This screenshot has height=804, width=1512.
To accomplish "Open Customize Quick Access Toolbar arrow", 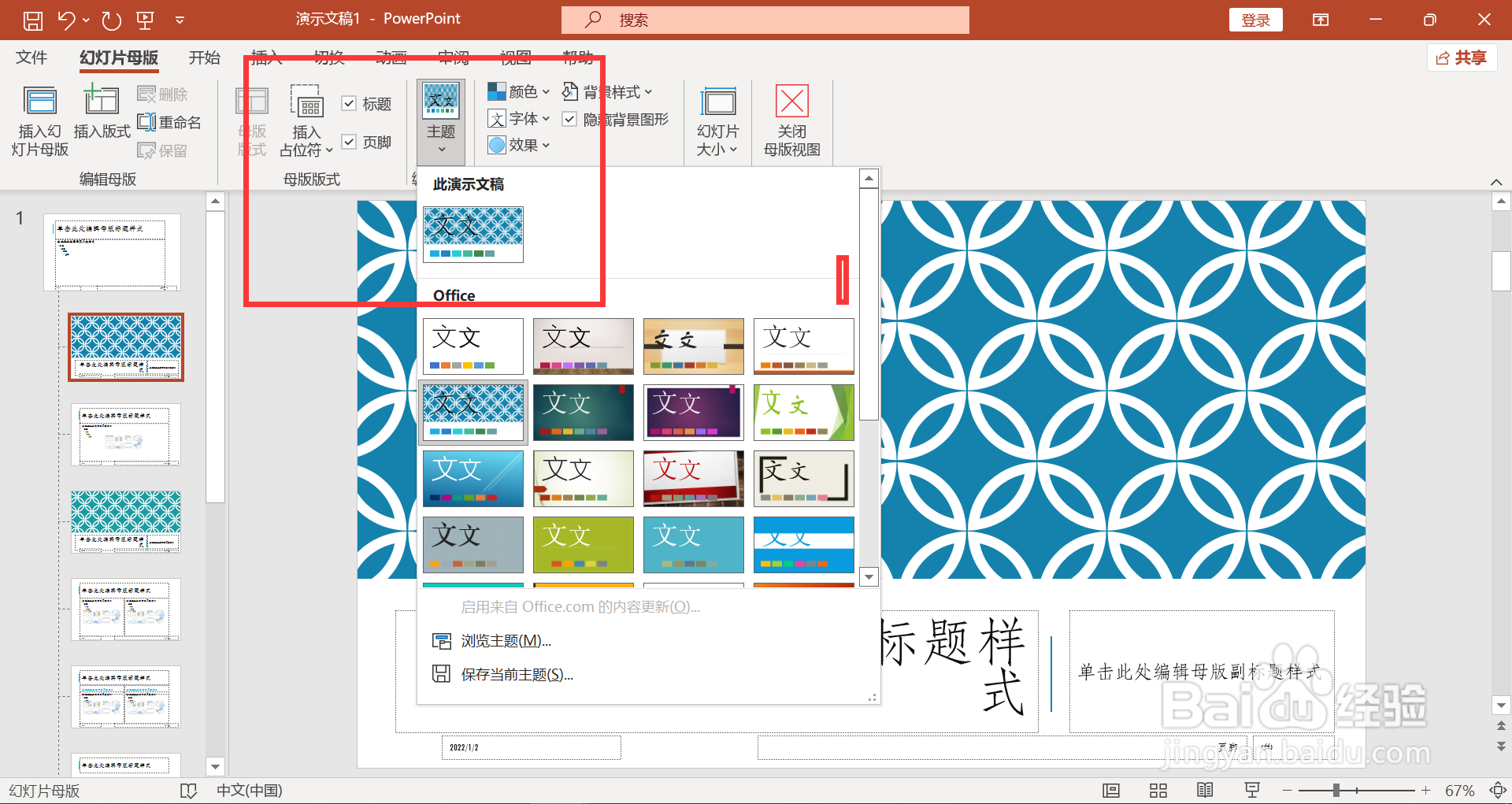I will point(180,20).
